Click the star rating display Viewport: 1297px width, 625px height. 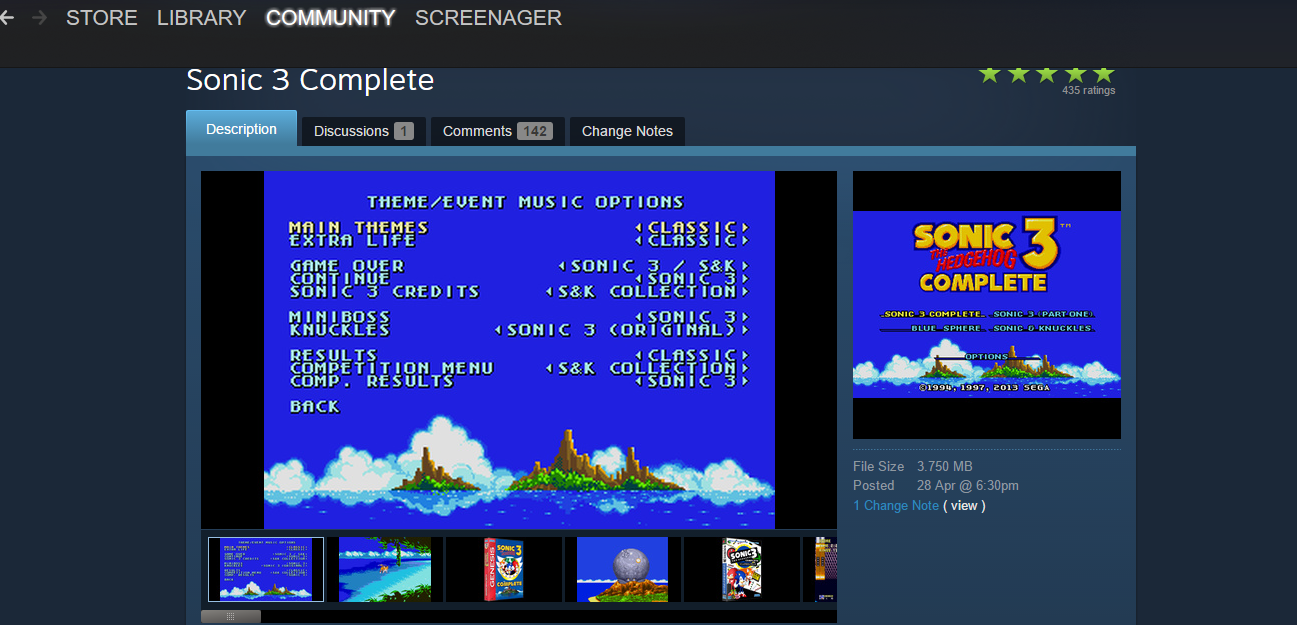pyautogui.click(x=1046, y=74)
